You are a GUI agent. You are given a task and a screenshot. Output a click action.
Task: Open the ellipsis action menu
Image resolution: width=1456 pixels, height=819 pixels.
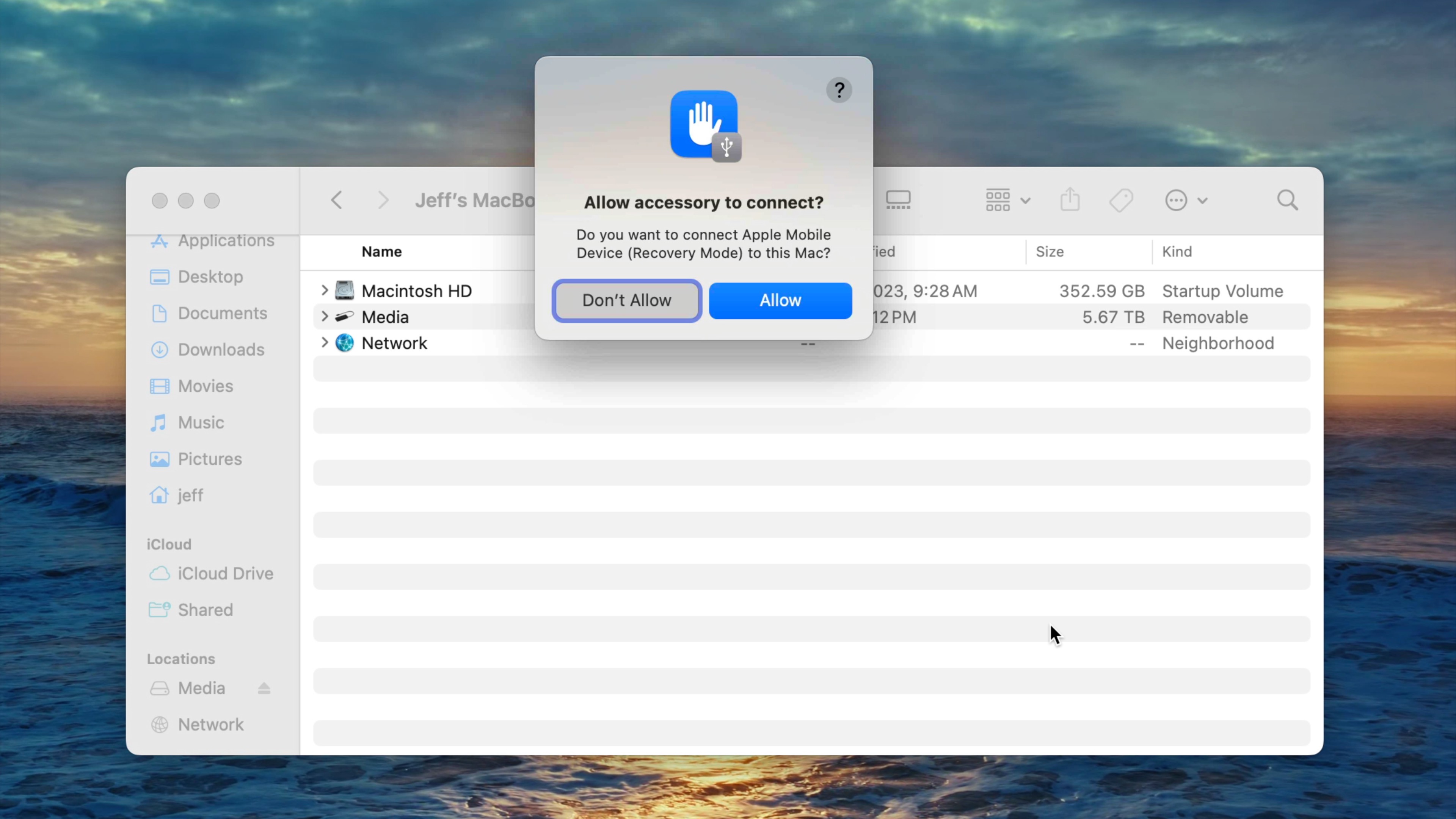click(x=1186, y=200)
